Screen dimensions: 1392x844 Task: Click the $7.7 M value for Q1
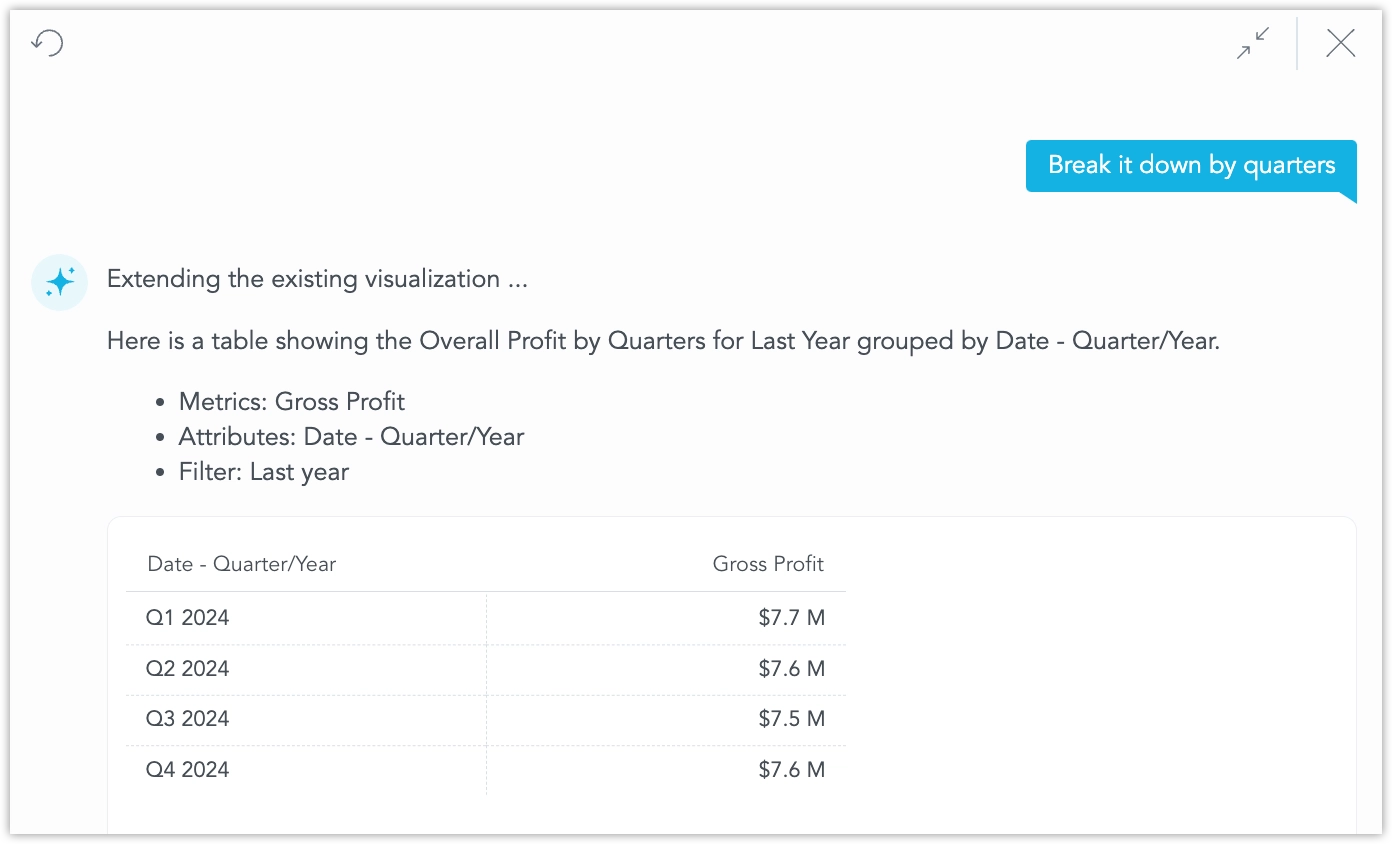click(x=791, y=618)
